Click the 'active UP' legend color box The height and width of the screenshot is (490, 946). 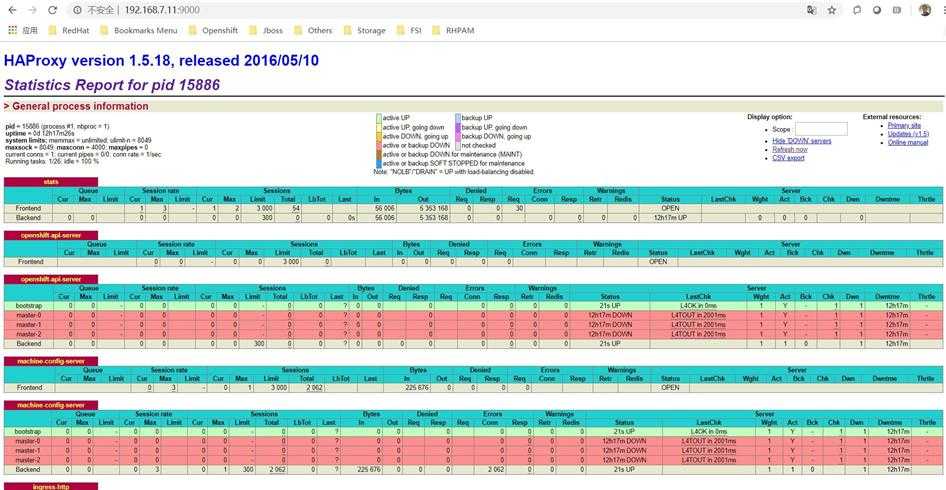pyautogui.click(x=379, y=118)
